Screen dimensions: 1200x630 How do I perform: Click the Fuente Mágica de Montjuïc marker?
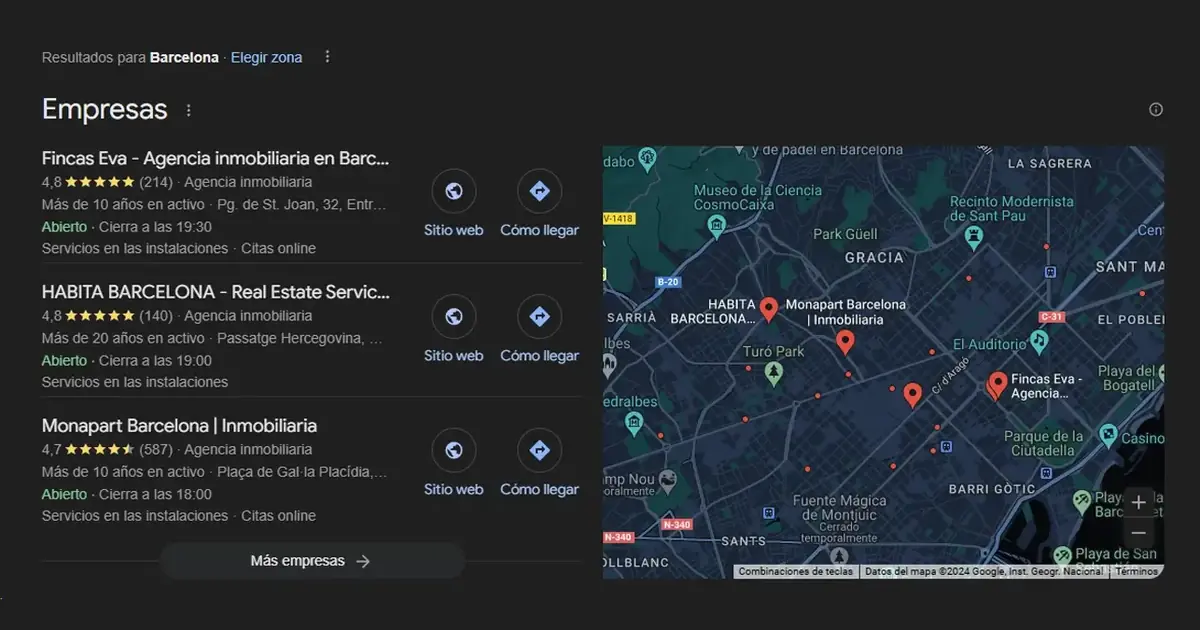pos(839,555)
